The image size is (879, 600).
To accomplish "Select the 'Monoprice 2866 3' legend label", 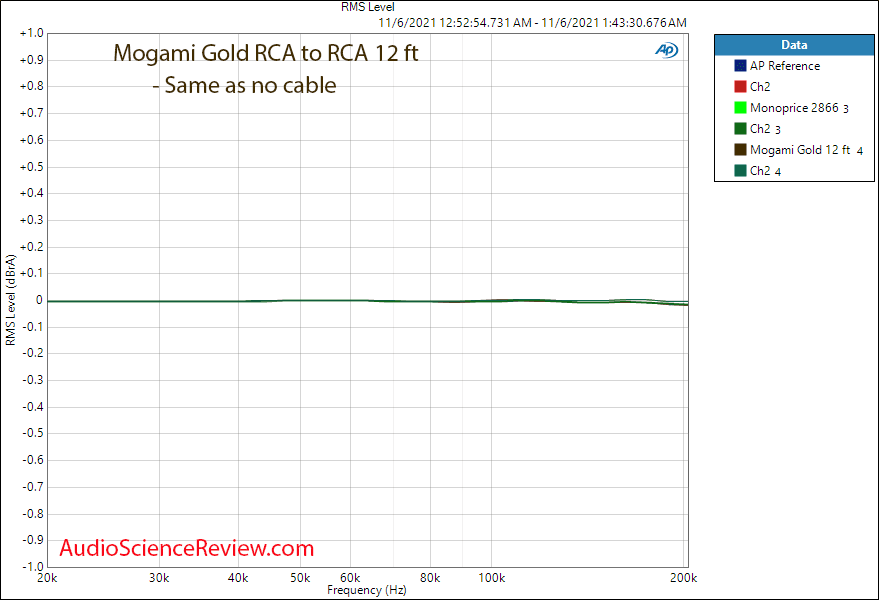I will click(x=799, y=108).
